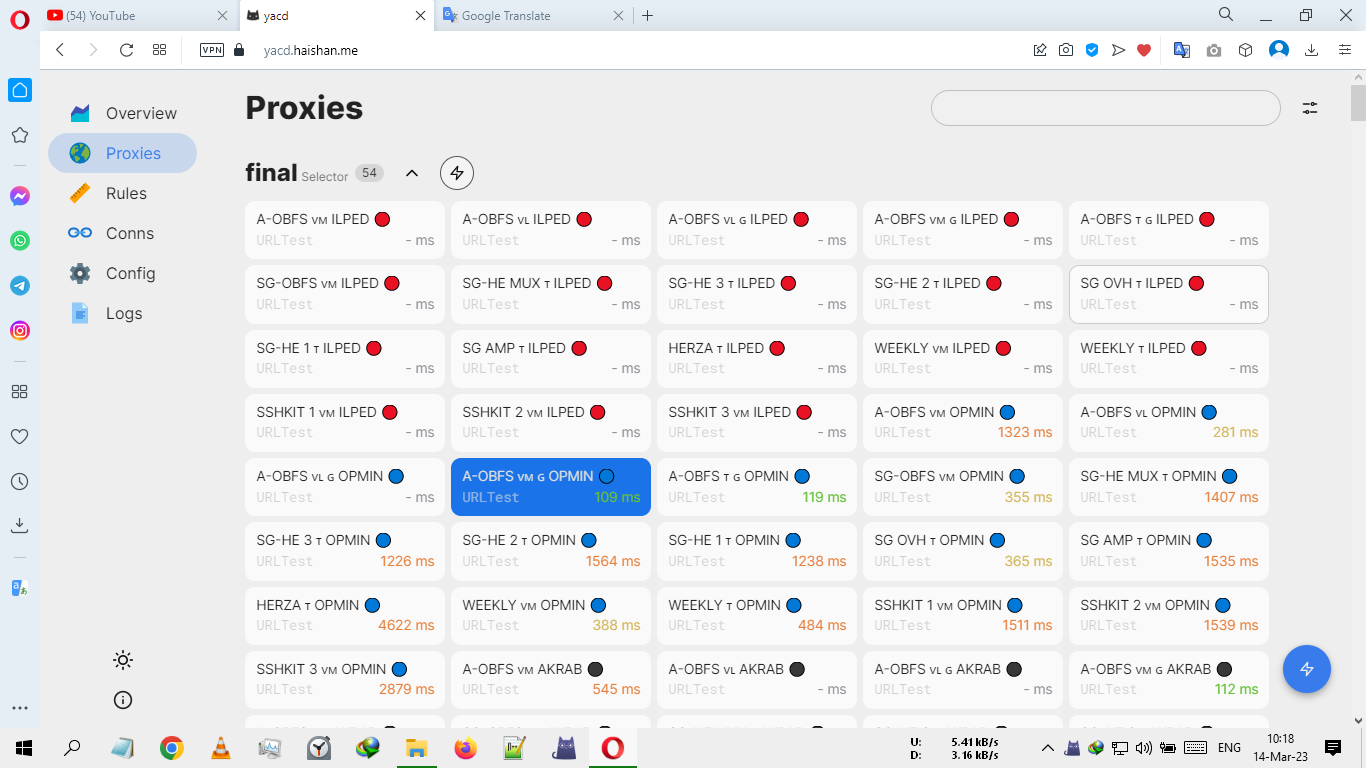Click the proxy search field
The image size is (1366, 768).
coord(1105,108)
